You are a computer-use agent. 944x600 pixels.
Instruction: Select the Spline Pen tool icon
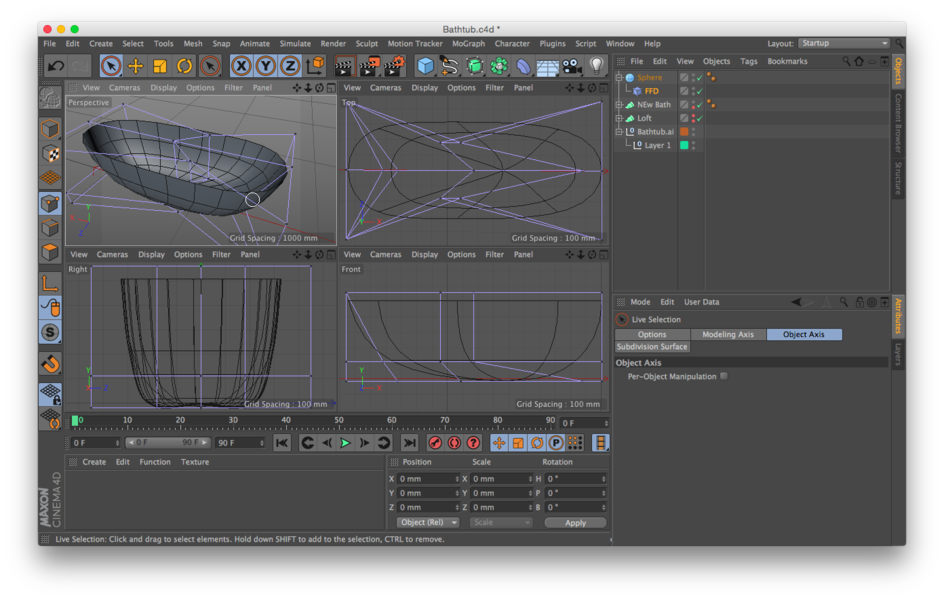450,66
